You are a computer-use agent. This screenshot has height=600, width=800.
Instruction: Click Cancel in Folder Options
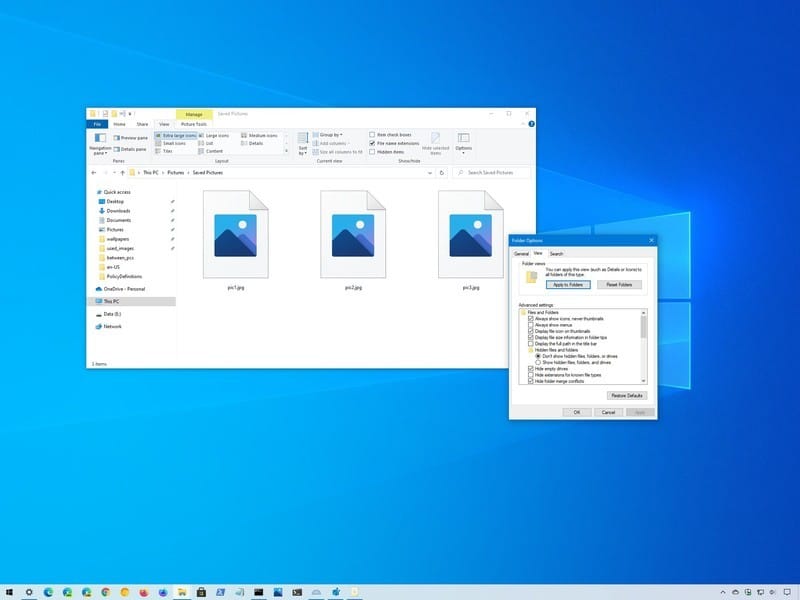point(608,412)
